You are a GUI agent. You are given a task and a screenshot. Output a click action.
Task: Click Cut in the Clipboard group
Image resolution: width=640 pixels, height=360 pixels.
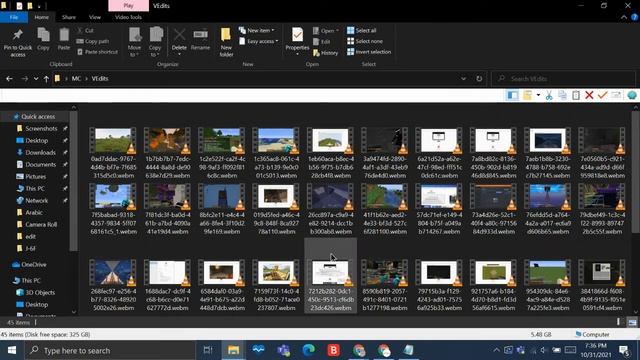(85, 30)
